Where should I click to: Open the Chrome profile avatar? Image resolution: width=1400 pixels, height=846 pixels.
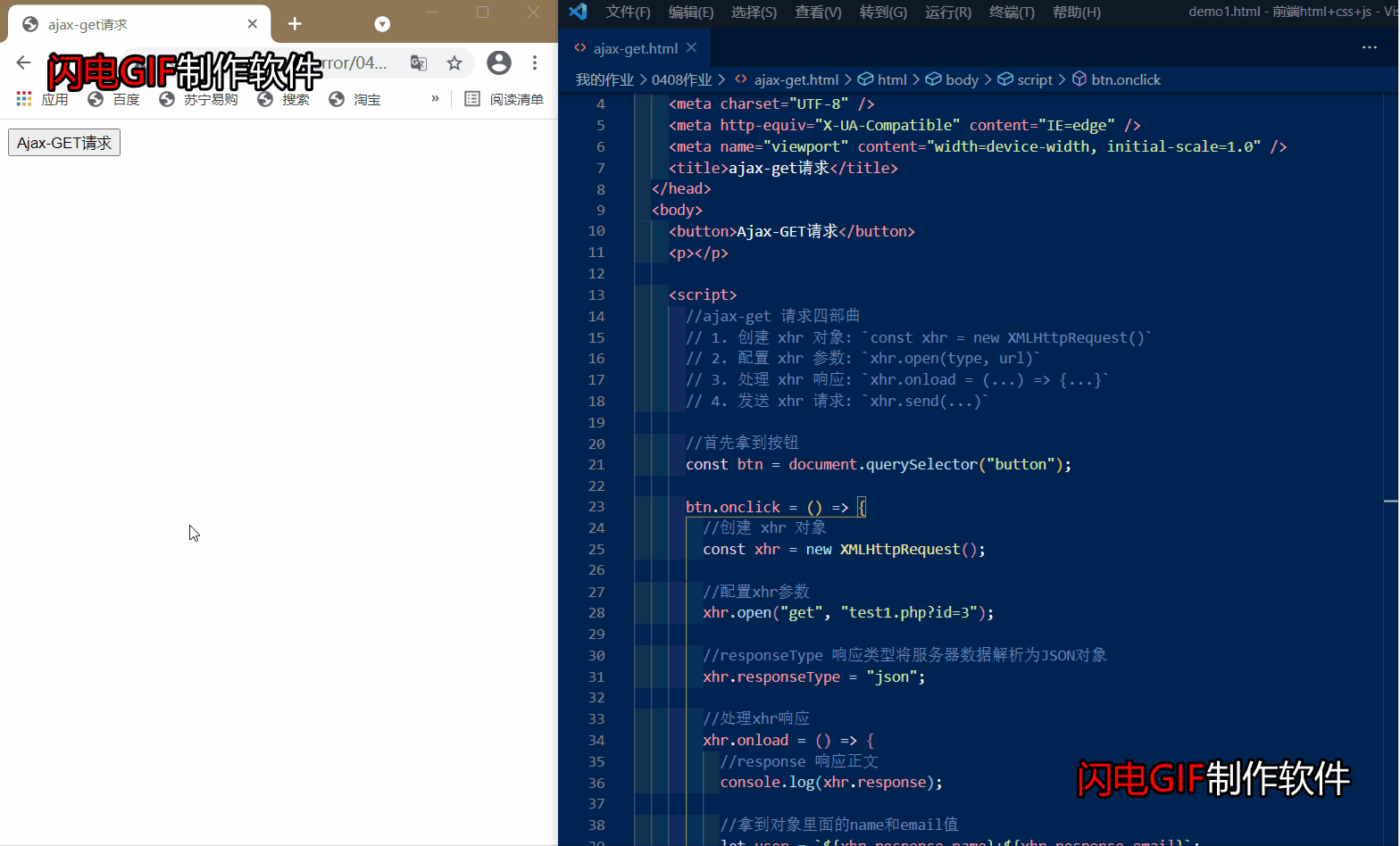click(x=499, y=62)
